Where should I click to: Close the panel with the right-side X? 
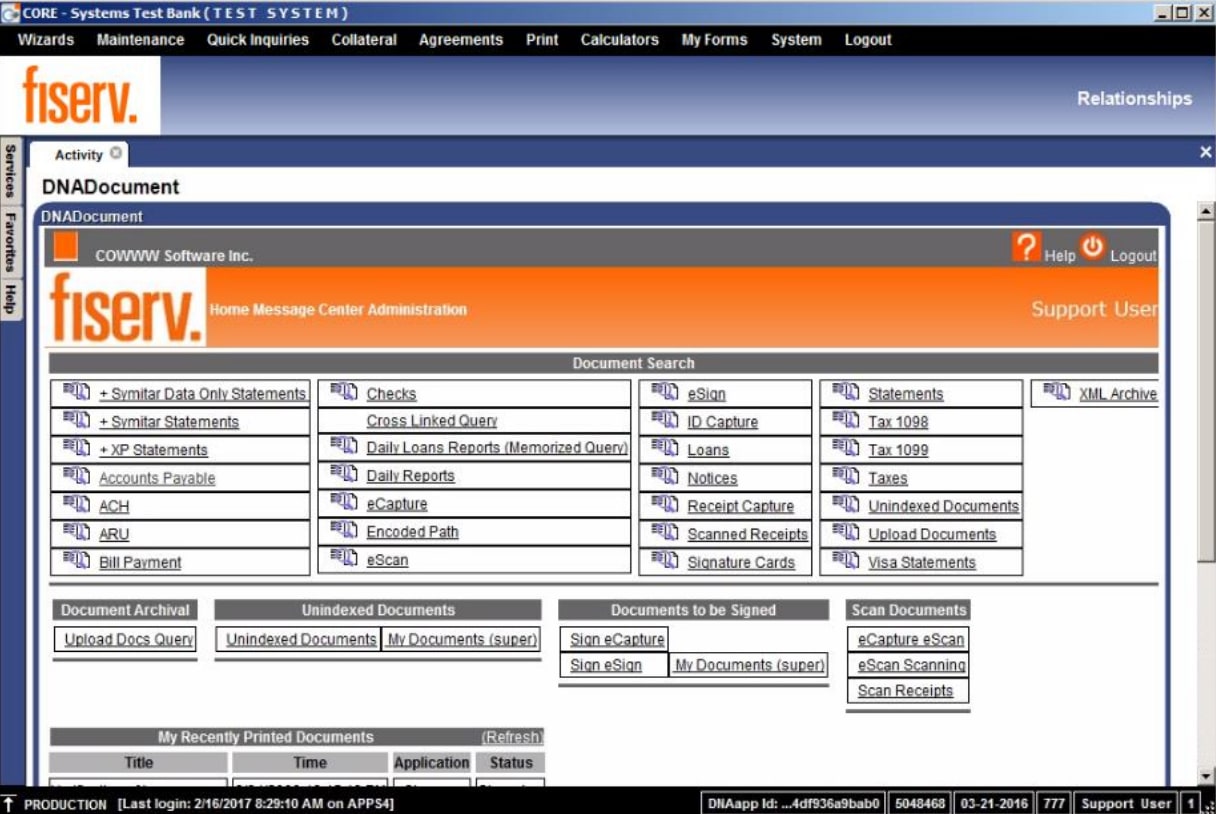[1205, 152]
